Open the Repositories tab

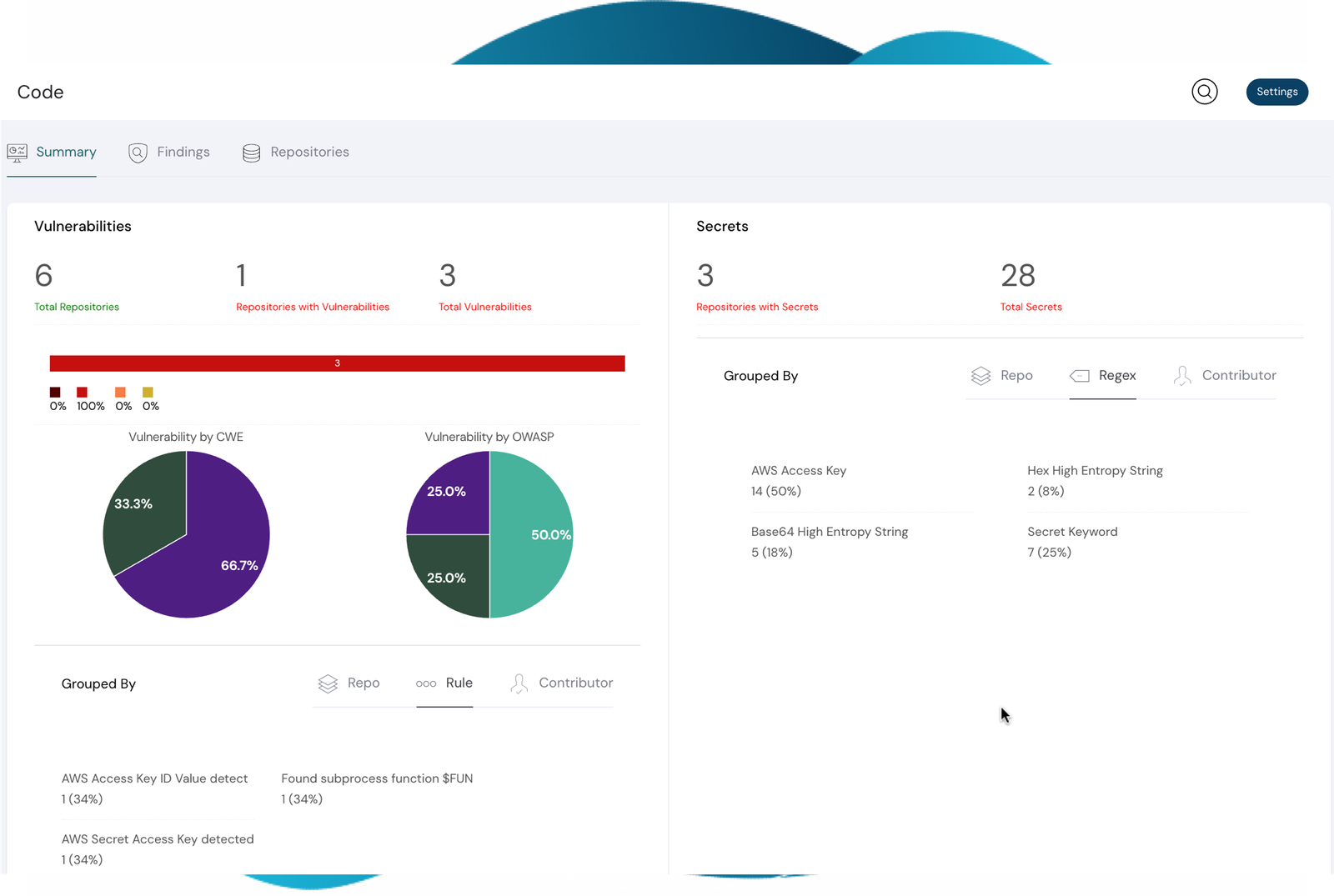(308, 153)
